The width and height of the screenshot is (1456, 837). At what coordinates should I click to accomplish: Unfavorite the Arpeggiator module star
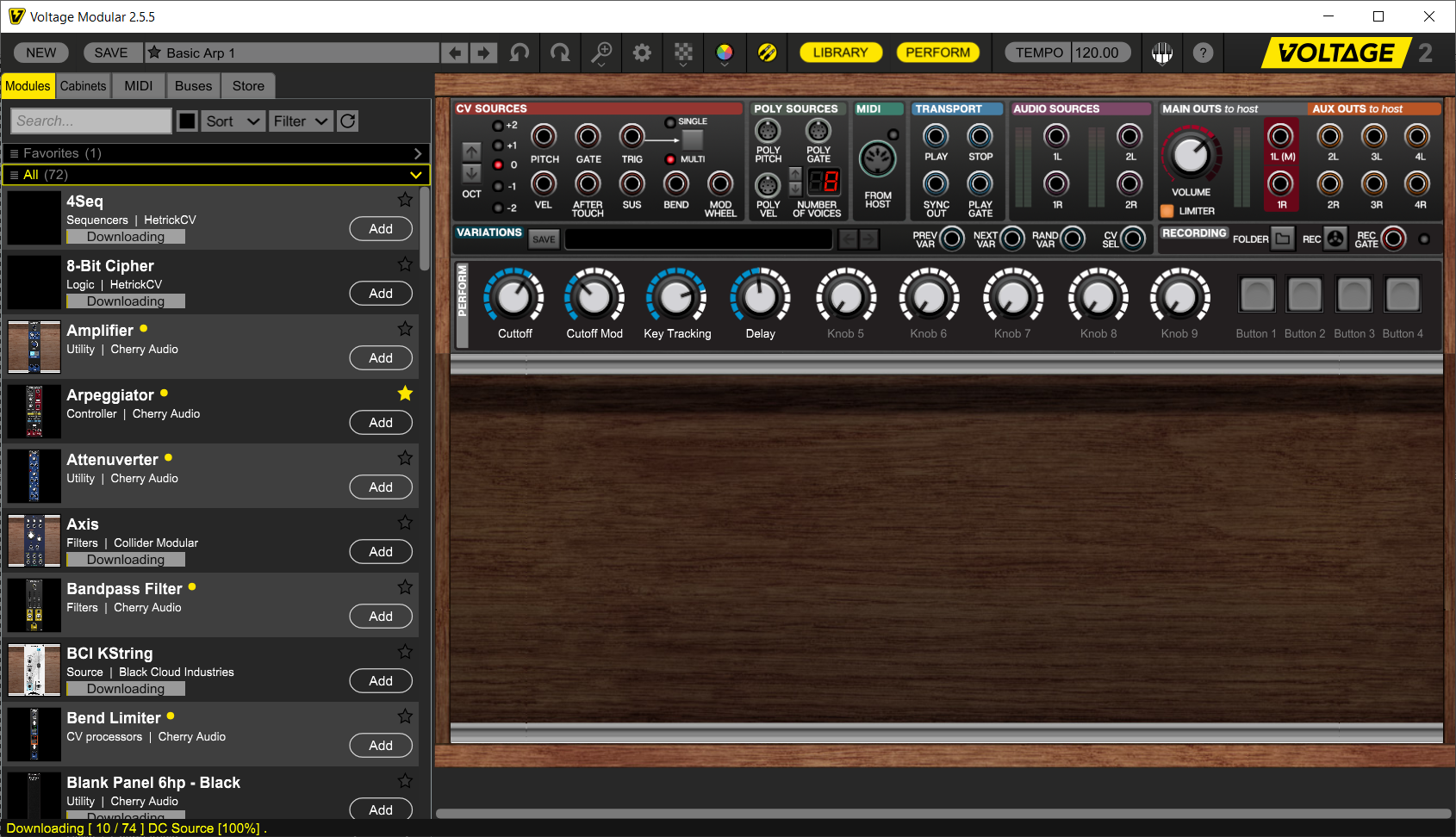(405, 394)
